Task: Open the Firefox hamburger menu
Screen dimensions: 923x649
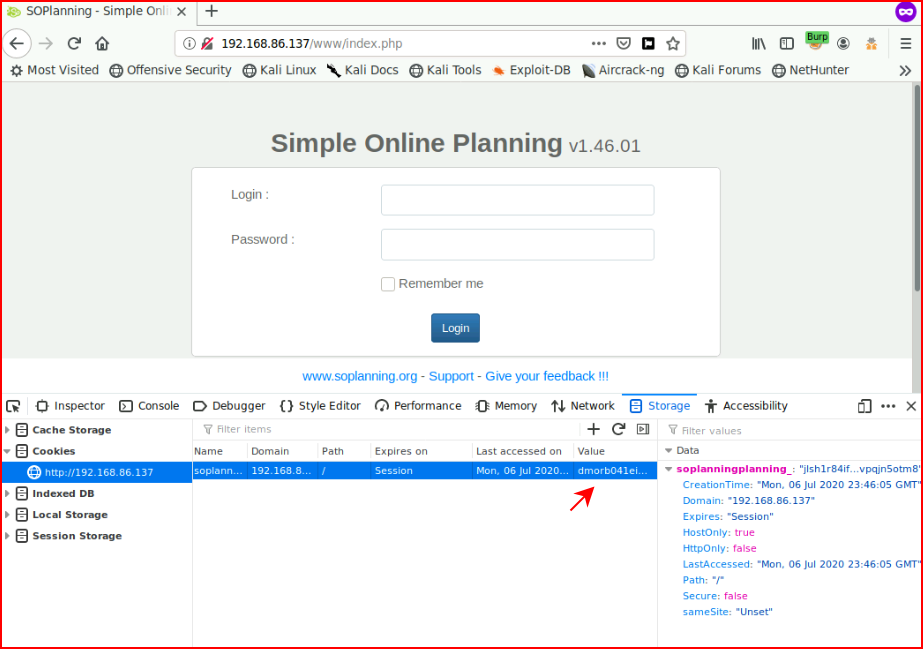Action: tap(906, 44)
